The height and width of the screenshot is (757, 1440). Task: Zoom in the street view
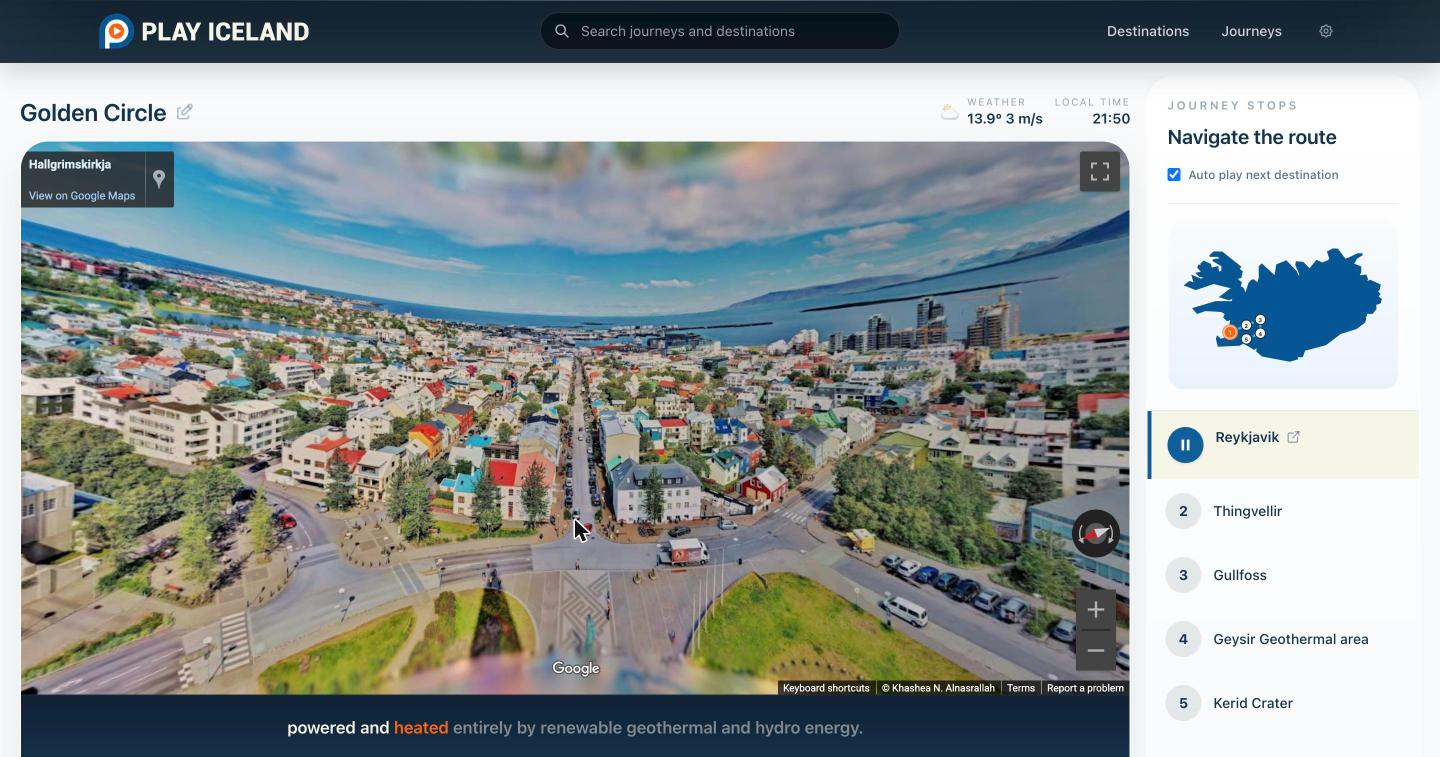[x=1096, y=609]
